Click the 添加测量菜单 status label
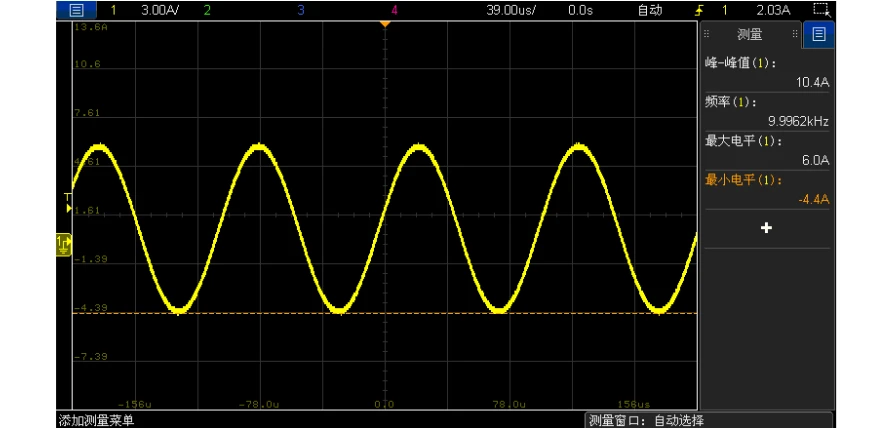880x428 pixels. point(97,420)
